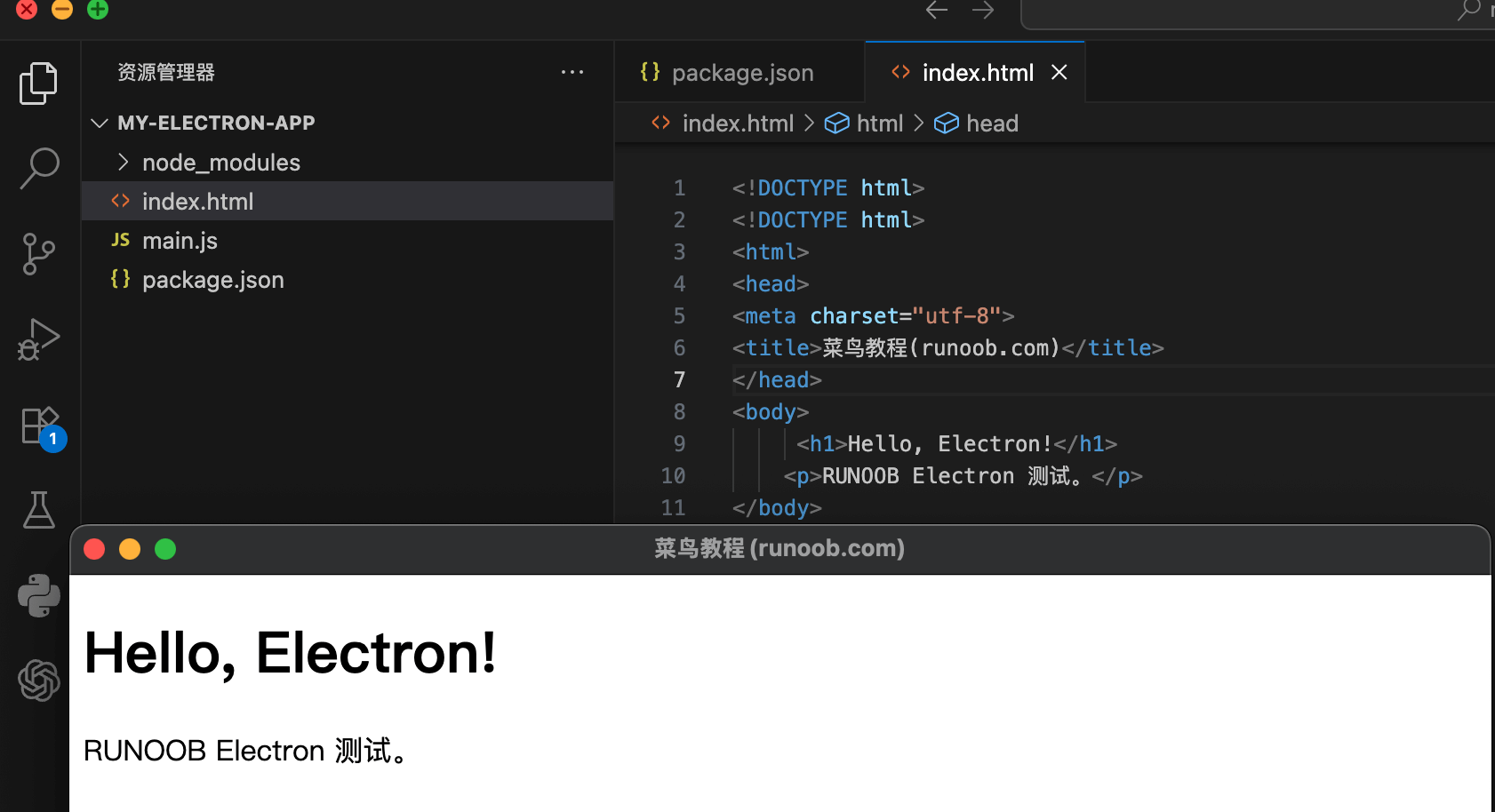Close the index.html tab

pos(1059,73)
